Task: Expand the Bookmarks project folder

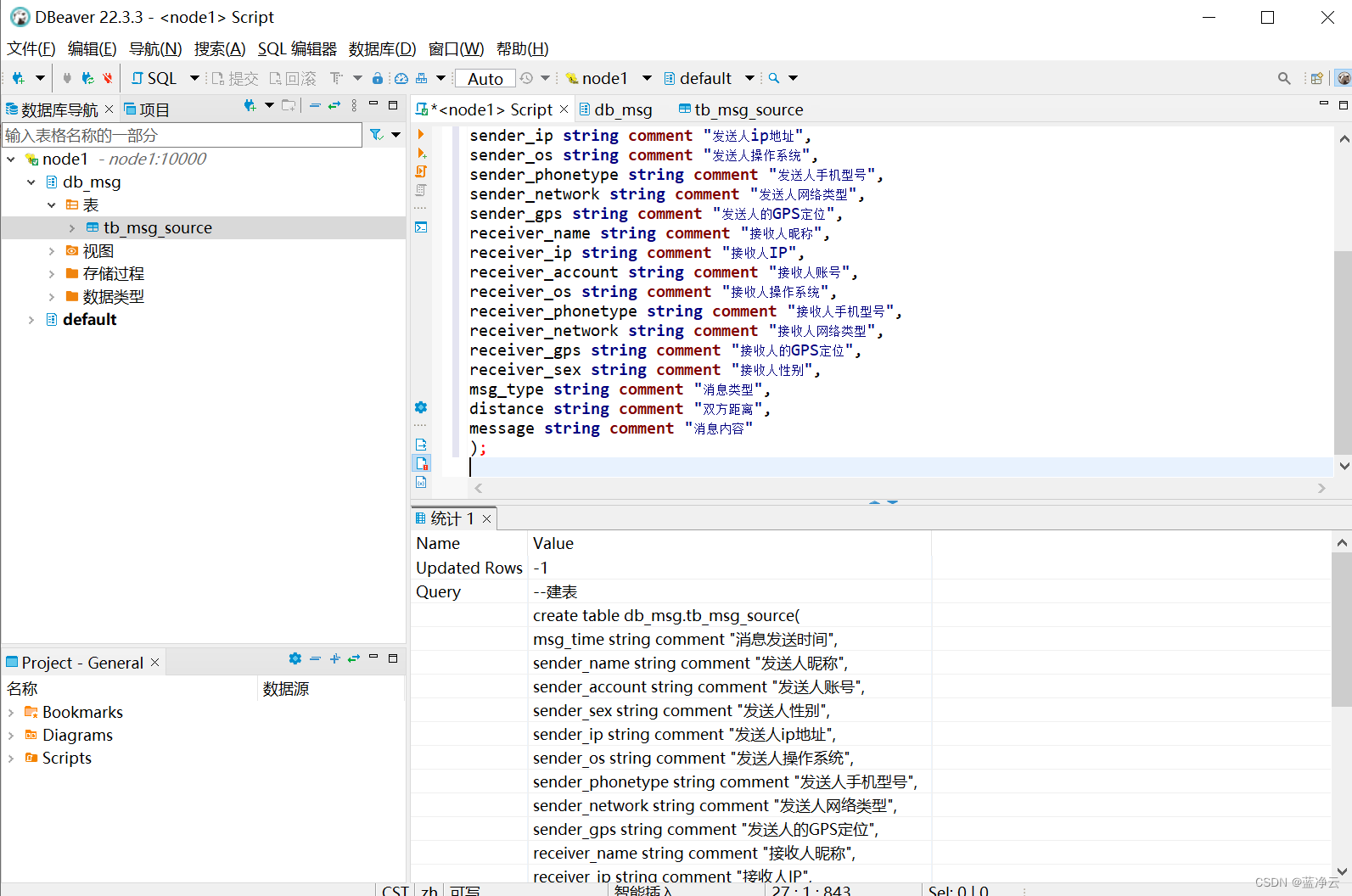Action: [x=11, y=712]
